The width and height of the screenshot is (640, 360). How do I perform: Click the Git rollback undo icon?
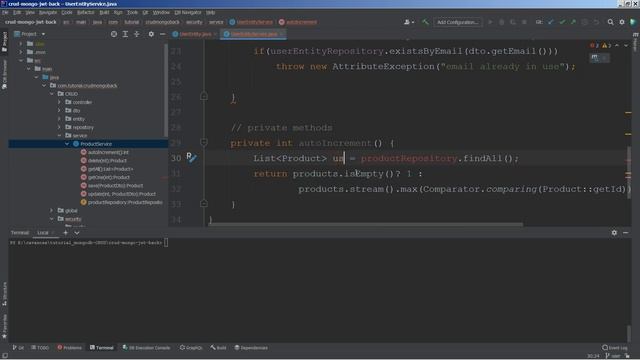[x=596, y=22]
